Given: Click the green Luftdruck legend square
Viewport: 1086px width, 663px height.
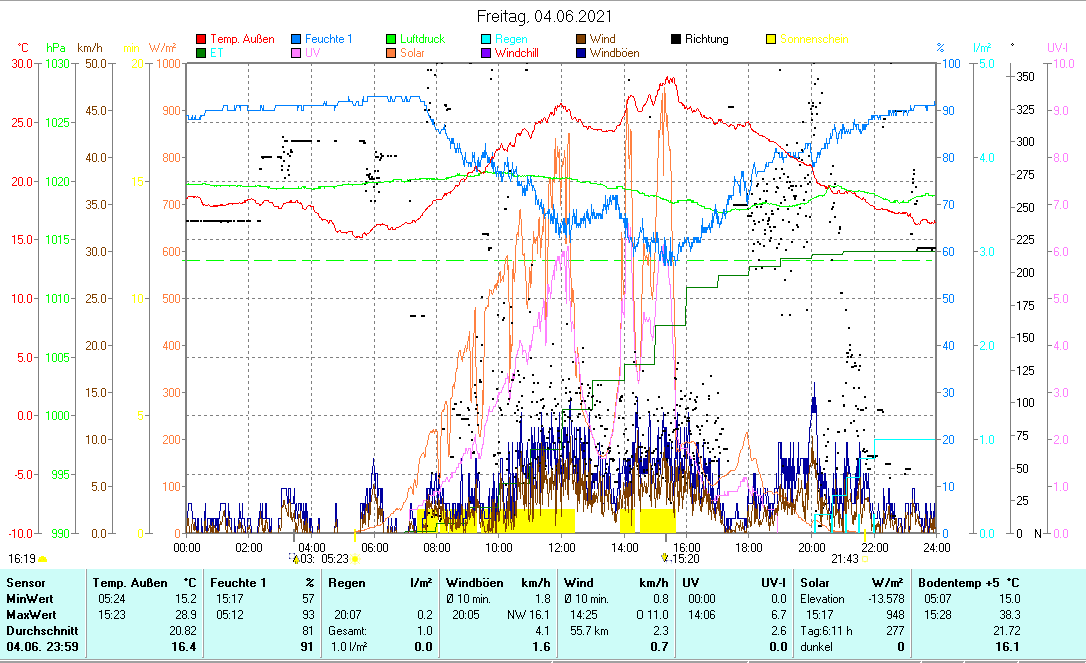Looking at the screenshot, I should pyautogui.click(x=392, y=40).
